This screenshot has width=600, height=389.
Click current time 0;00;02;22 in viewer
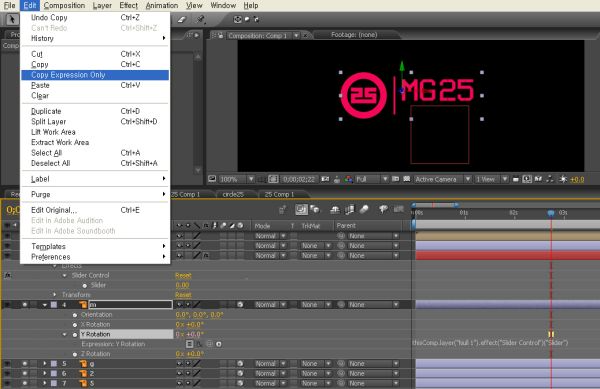pos(298,179)
